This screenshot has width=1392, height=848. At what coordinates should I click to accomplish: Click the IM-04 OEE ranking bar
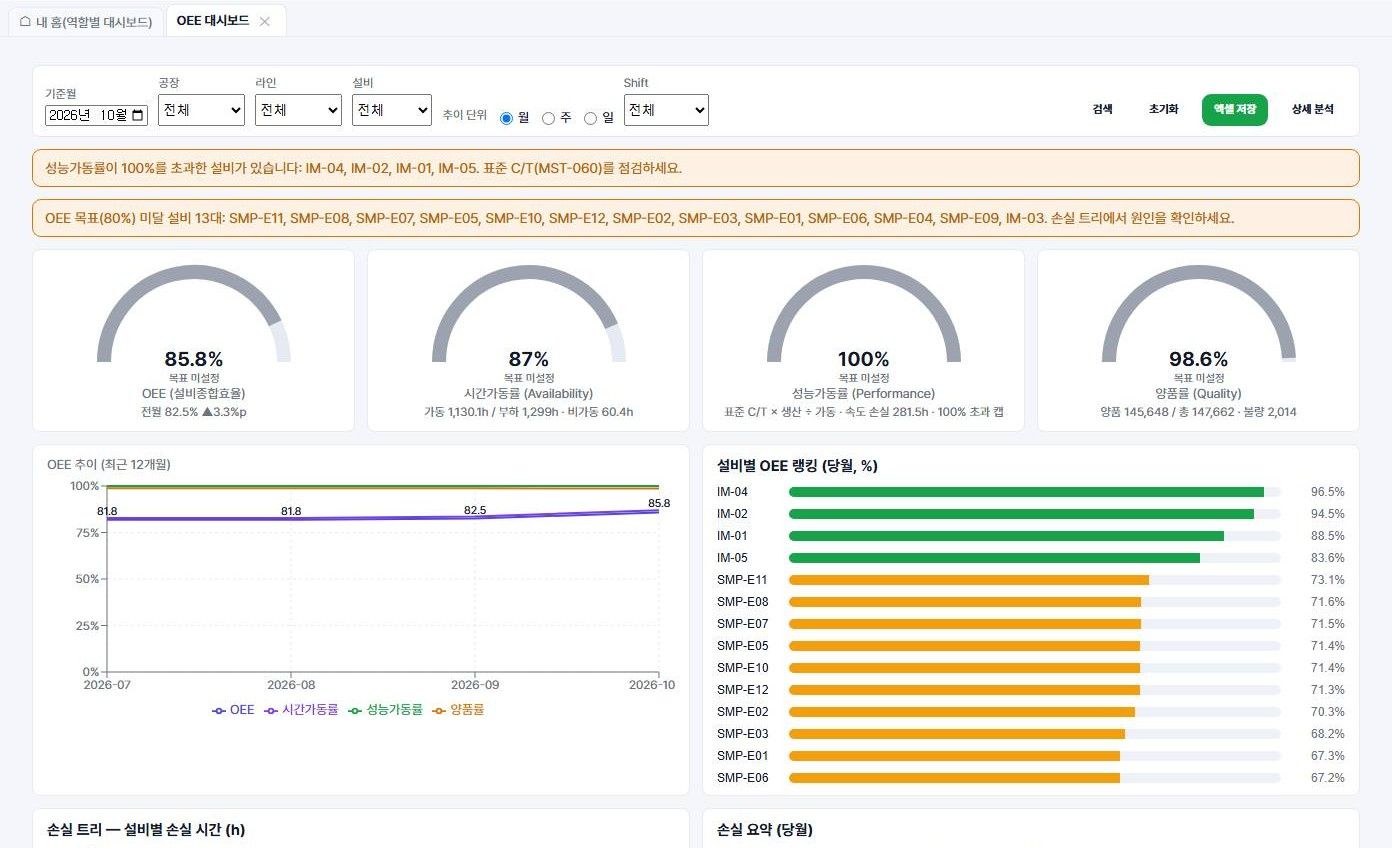click(x=1026, y=492)
